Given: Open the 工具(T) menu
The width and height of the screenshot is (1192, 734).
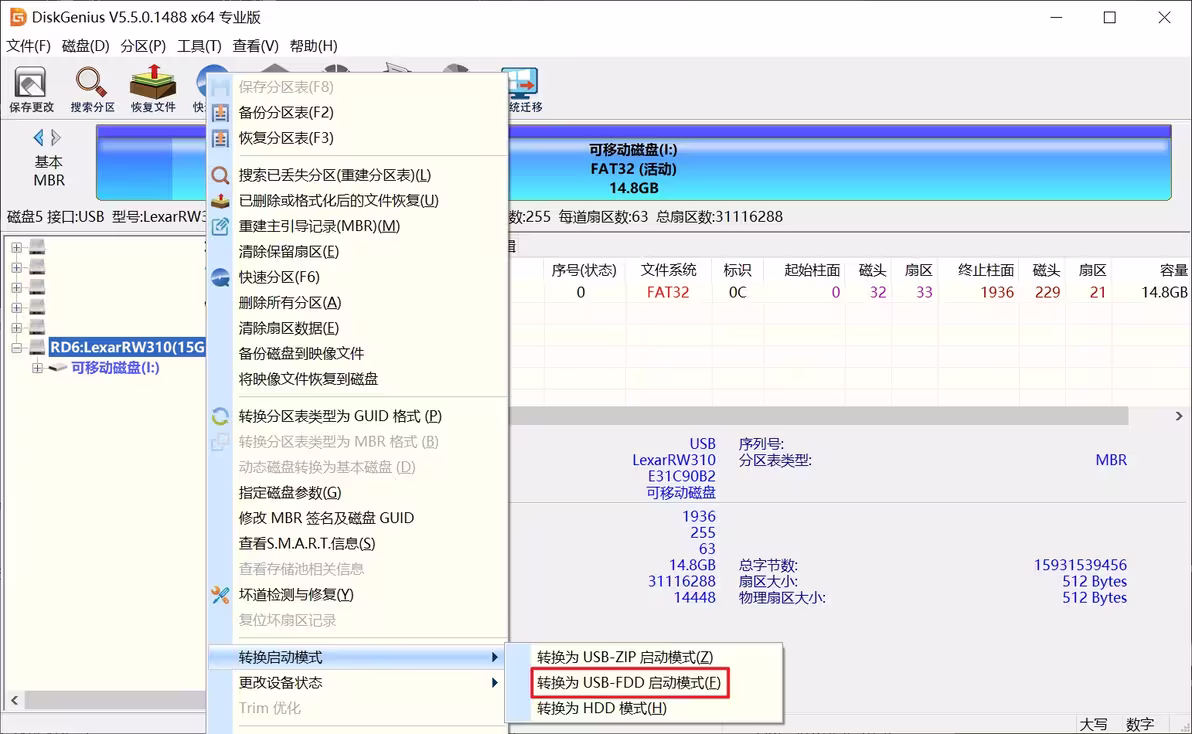Looking at the screenshot, I should (x=199, y=46).
